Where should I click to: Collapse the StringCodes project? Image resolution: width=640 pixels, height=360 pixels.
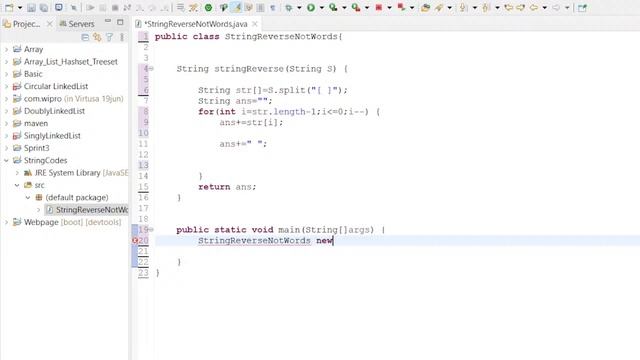point(7,161)
